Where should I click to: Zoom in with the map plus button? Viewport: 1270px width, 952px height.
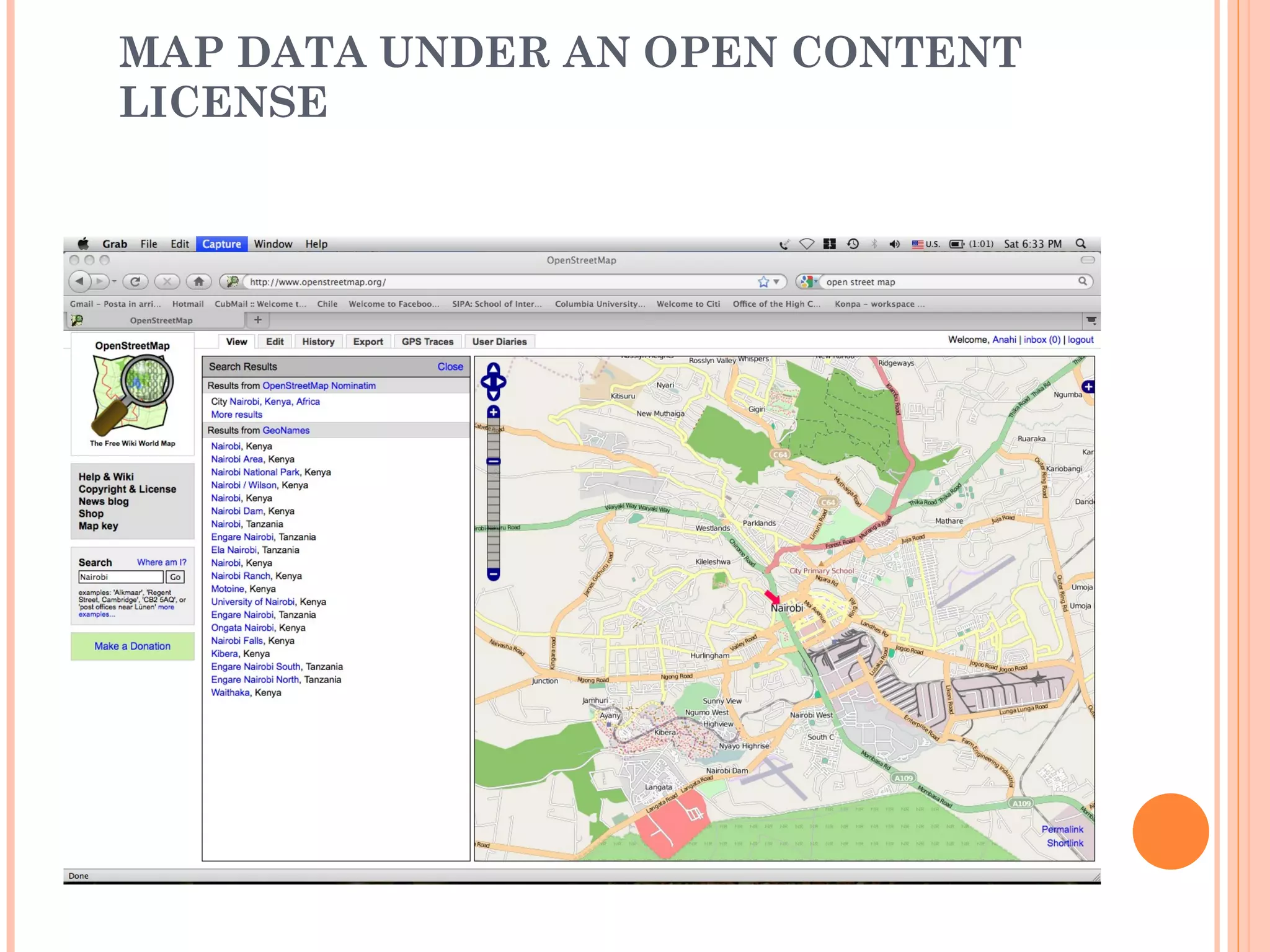pyautogui.click(x=494, y=412)
